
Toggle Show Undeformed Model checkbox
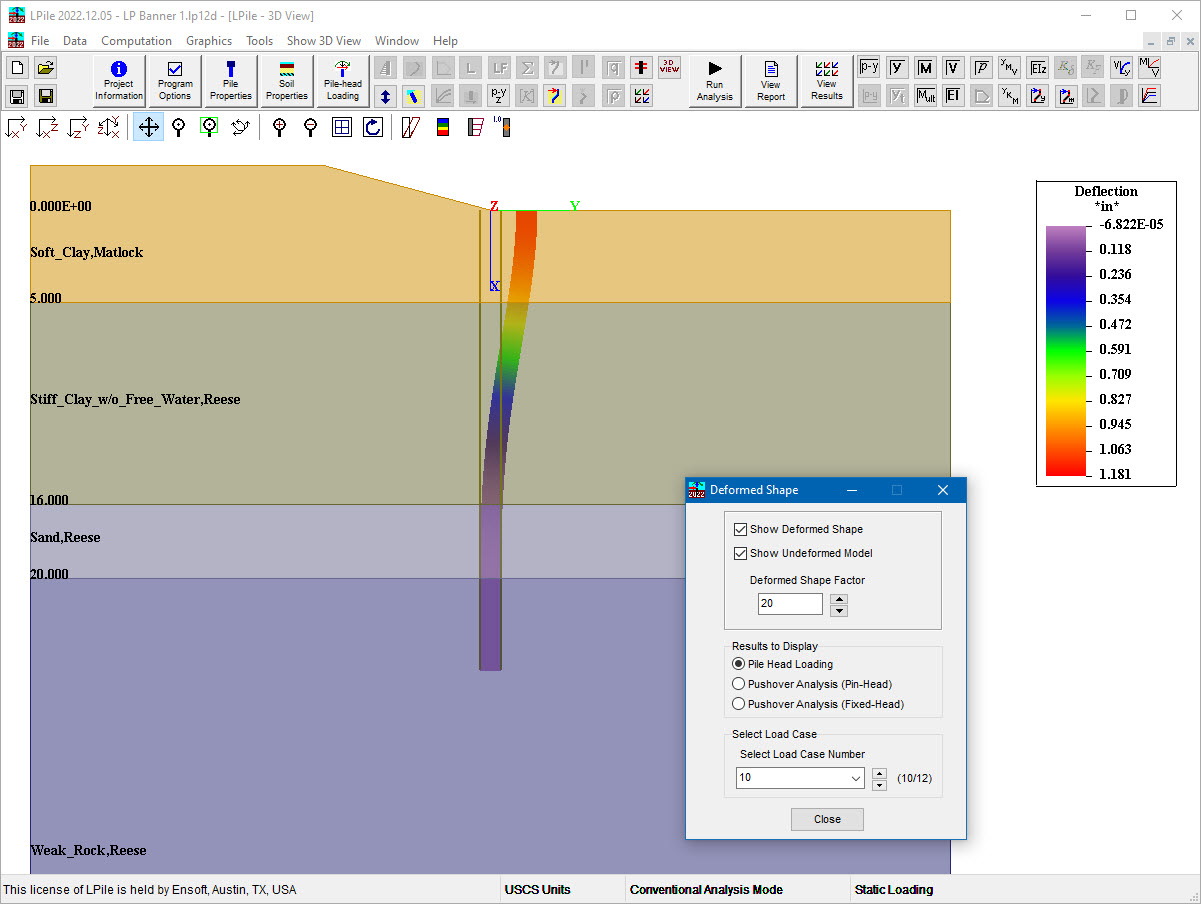tap(741, 553)
